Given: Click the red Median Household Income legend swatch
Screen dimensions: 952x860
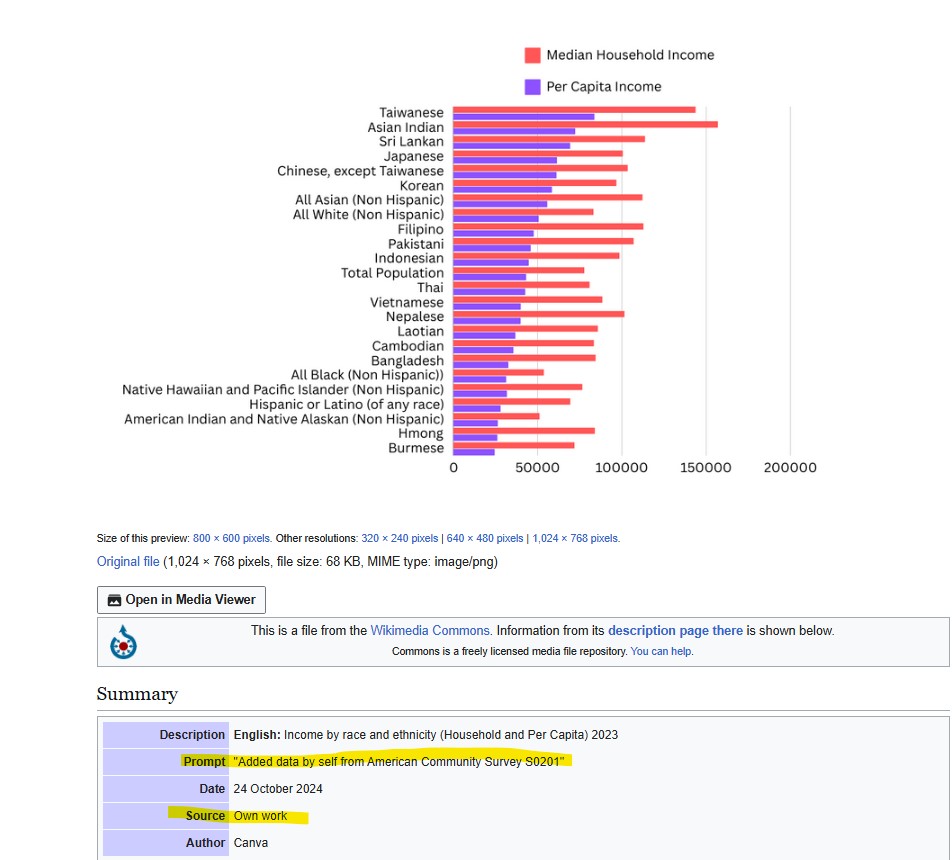Looking at the screenshot, I should 532,55.
